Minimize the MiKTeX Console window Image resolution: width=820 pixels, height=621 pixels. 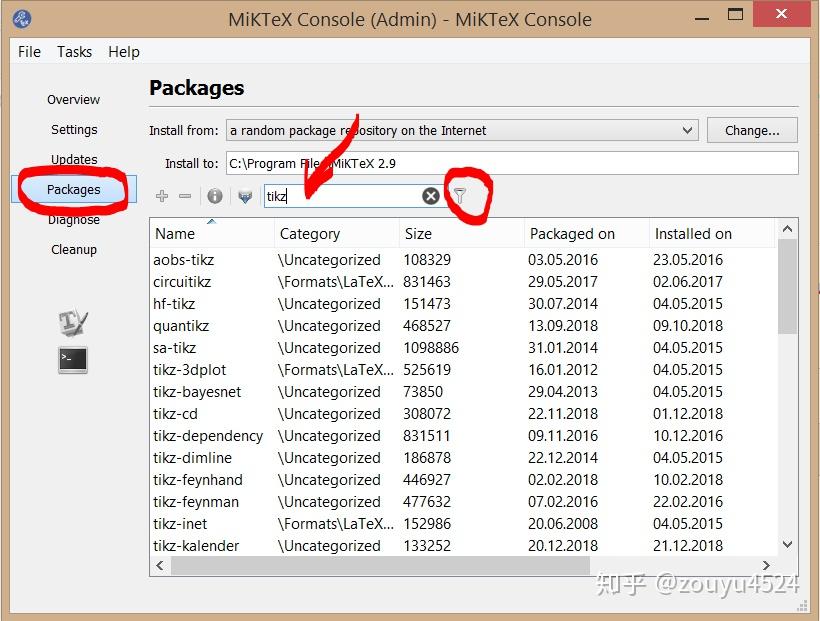pos(702,17)
